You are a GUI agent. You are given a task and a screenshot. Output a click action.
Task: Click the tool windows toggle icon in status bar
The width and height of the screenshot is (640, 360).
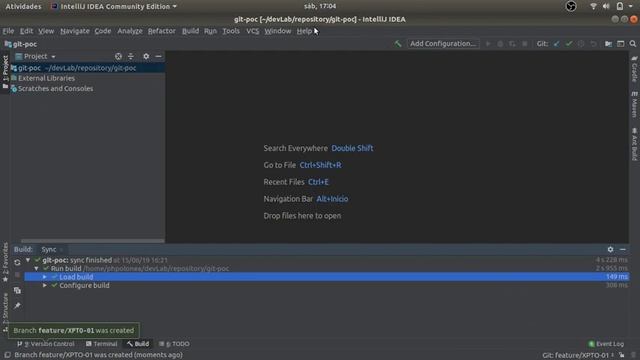pos(7,355)
